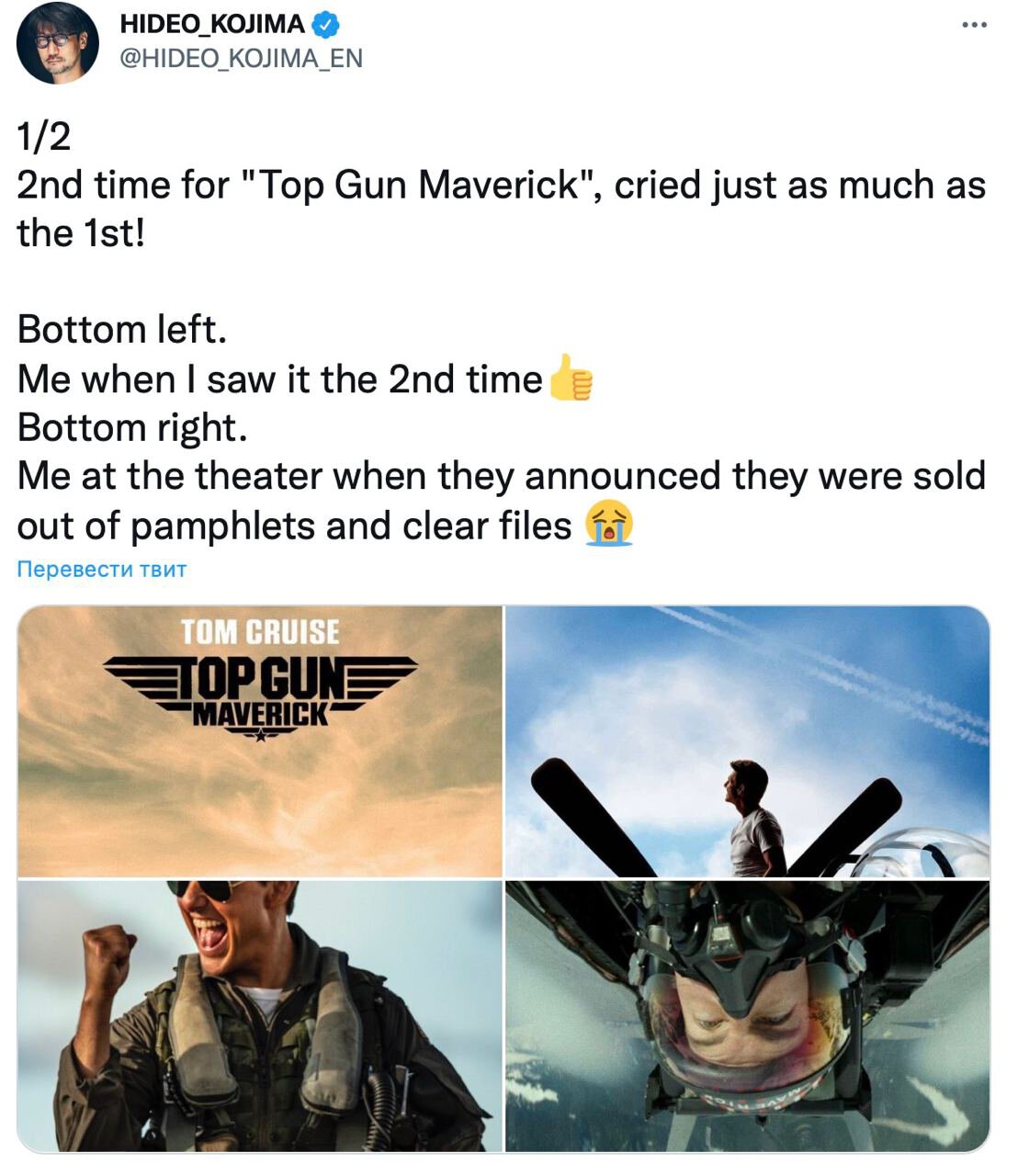1018x1176 pixels.
Task: Click the HIDEO_KOJIMA display name
Action: pyautogui.click(x=212, y=23)
